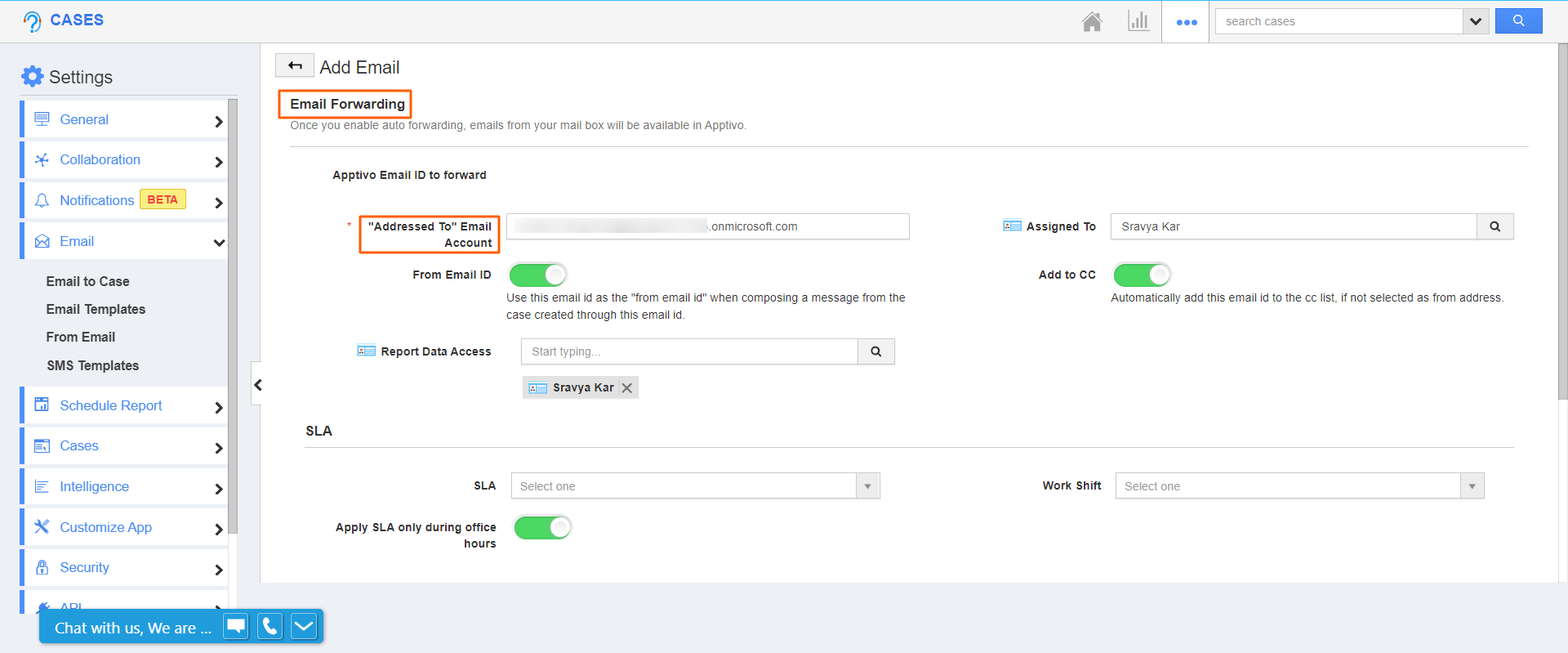This screenshot has height=653, width=1568.
Task: Click the phone icon in chat widget
Action: click(x=269, y=627)
